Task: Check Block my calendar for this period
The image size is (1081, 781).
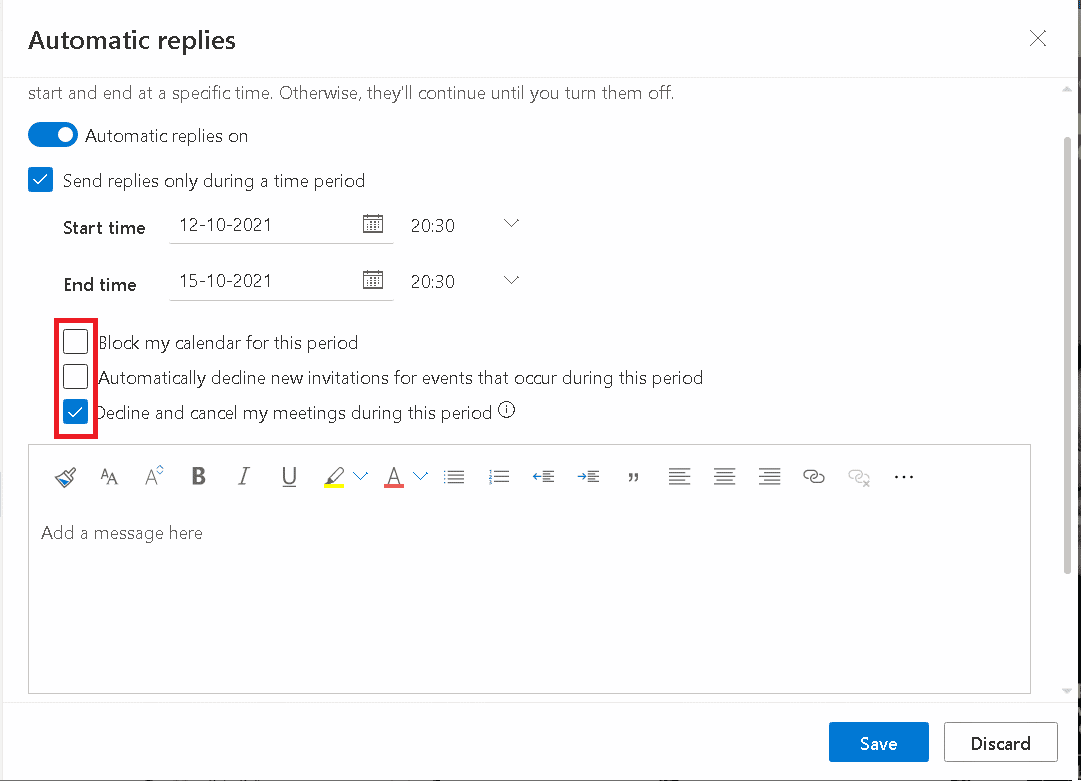Action: [x=75, y=341]
